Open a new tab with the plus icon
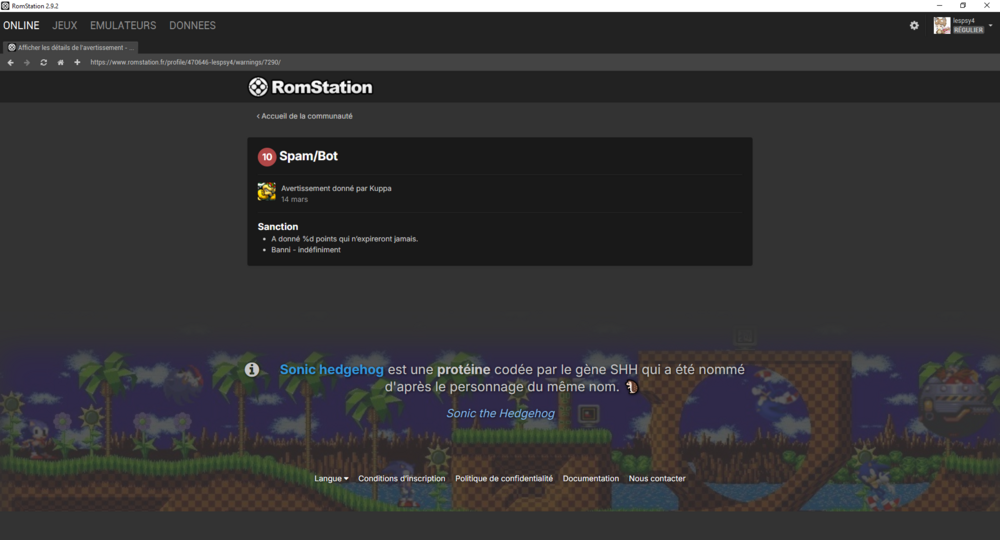This screenshot has height=540, width=1000. (77, 62)
